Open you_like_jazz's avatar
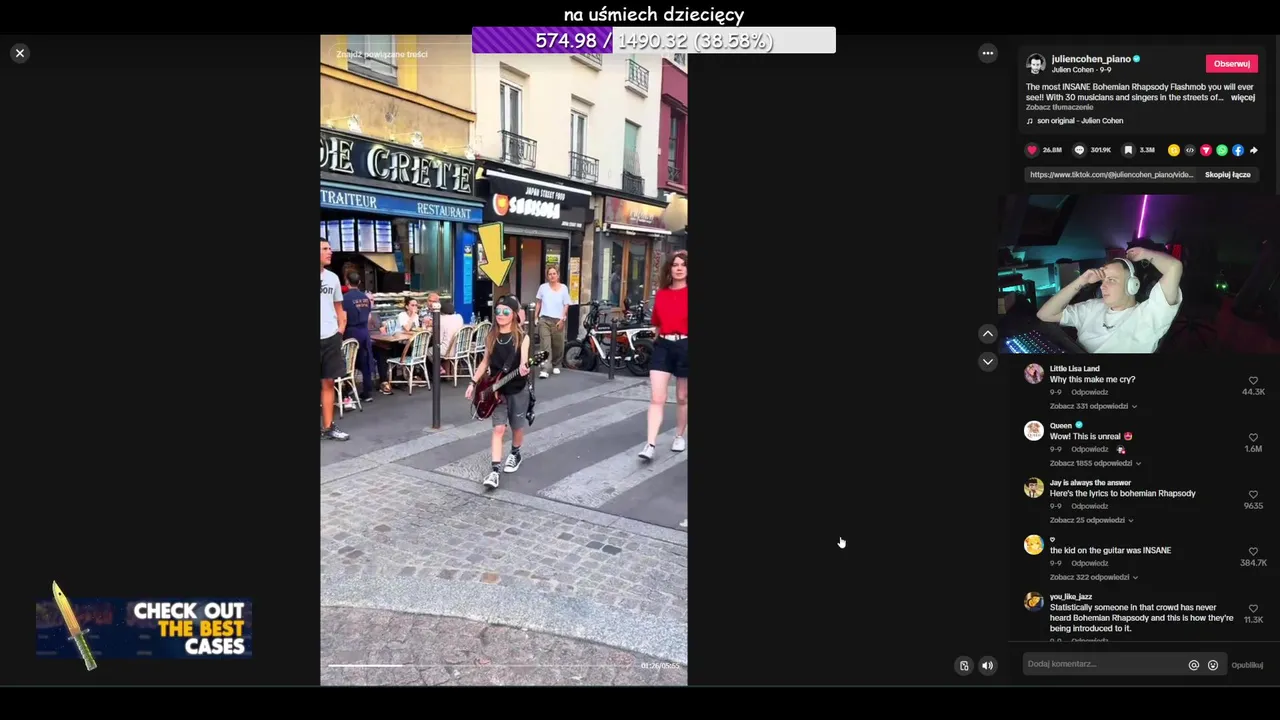Viewport: 1280px width, 720px height. [x=1034, y=602]
